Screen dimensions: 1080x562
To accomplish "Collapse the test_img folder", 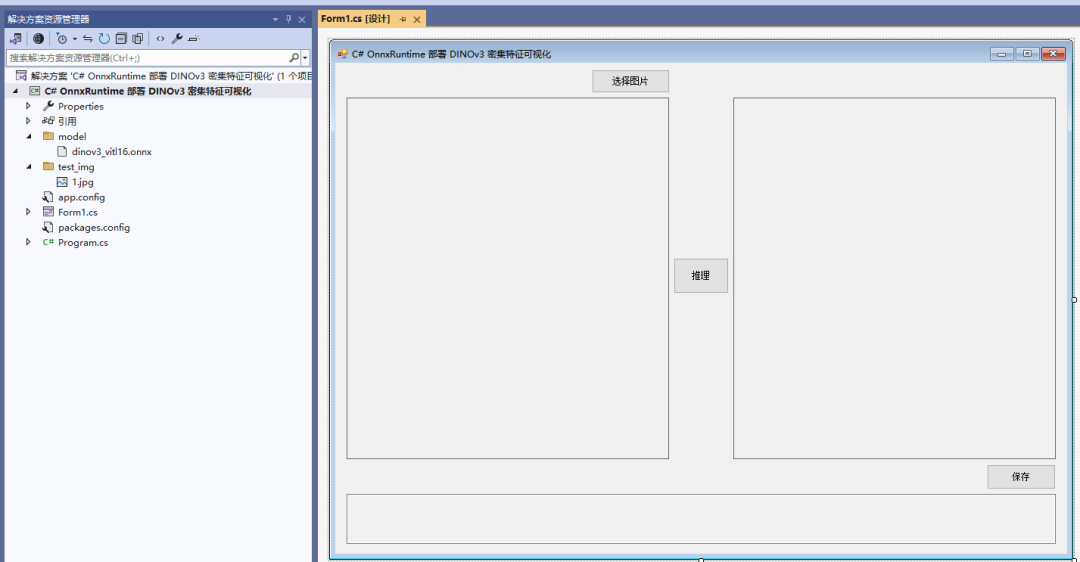I will point(28,167).
